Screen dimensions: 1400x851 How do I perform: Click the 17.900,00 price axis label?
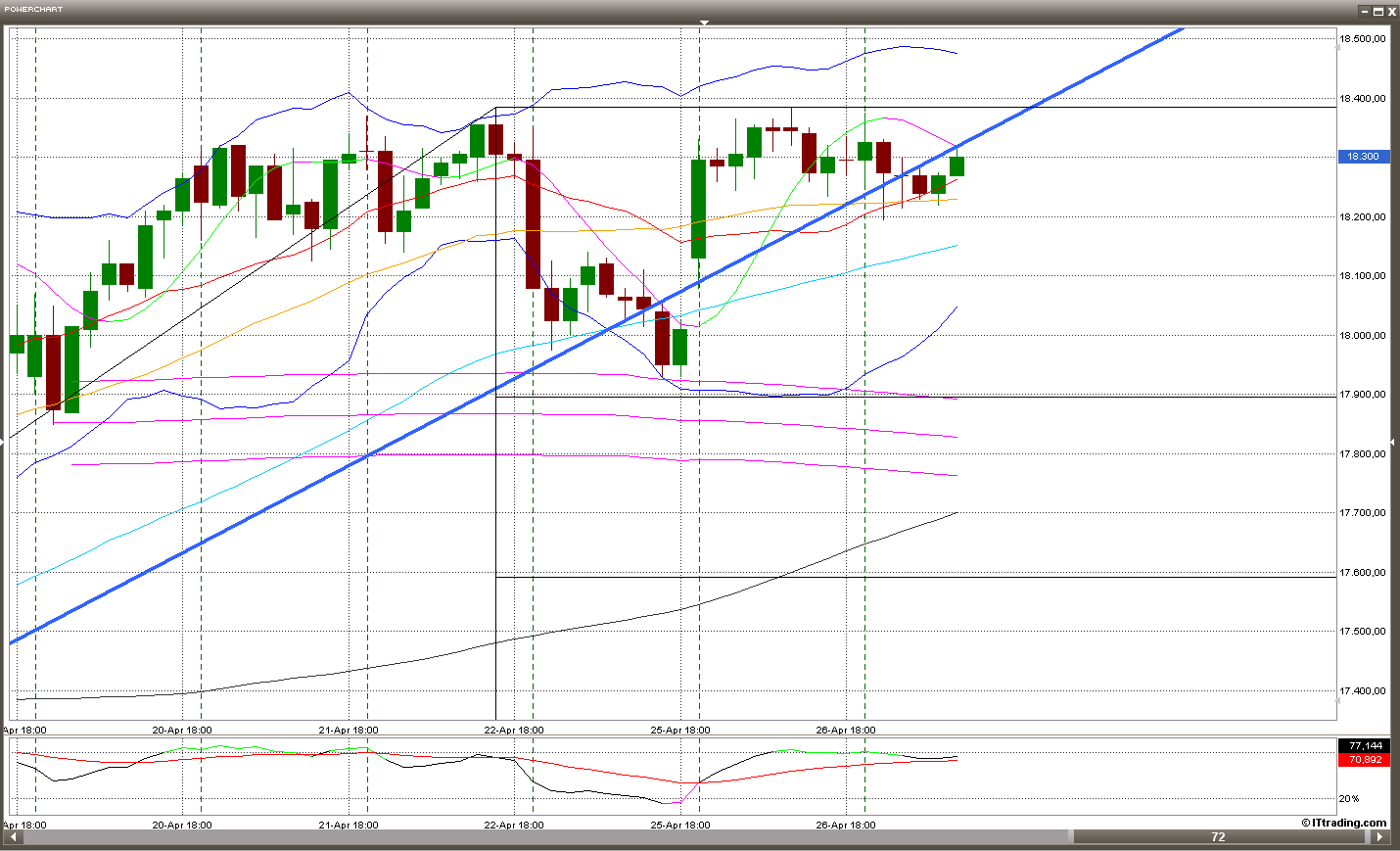(1363, 395)
